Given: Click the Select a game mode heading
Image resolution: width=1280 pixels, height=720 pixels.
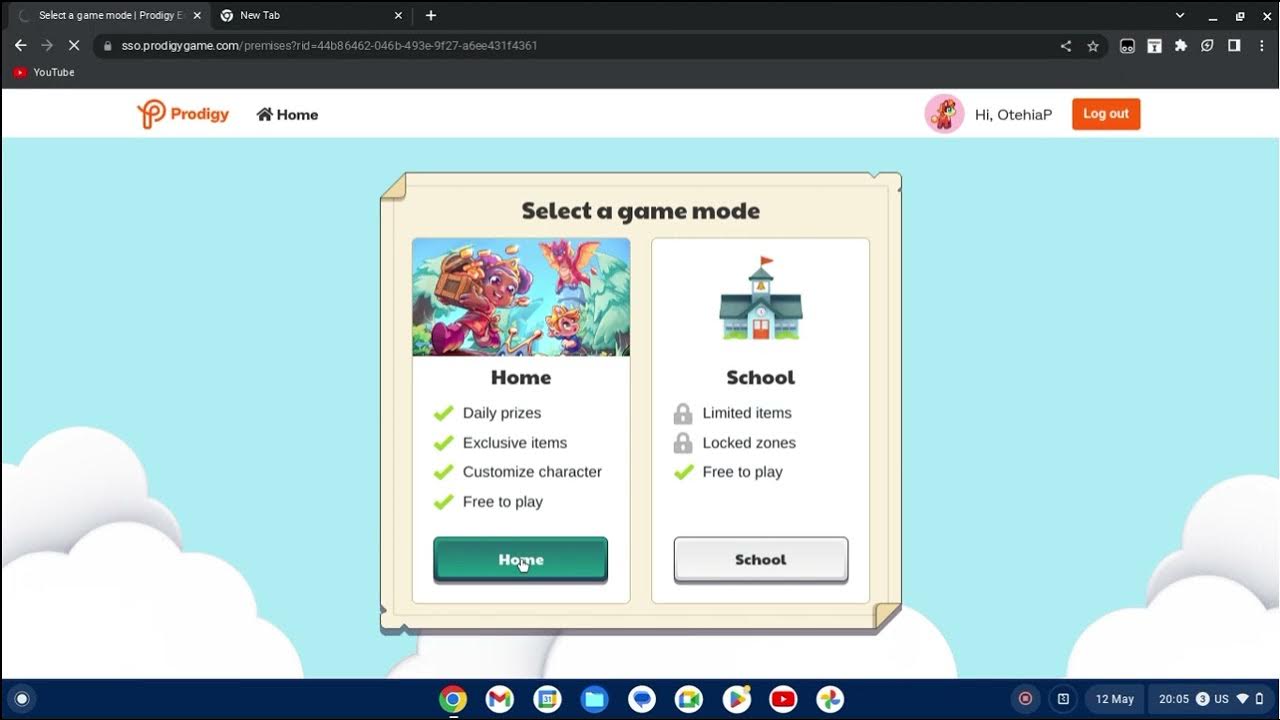Looking at the screenshot, I should coord(641,211).
